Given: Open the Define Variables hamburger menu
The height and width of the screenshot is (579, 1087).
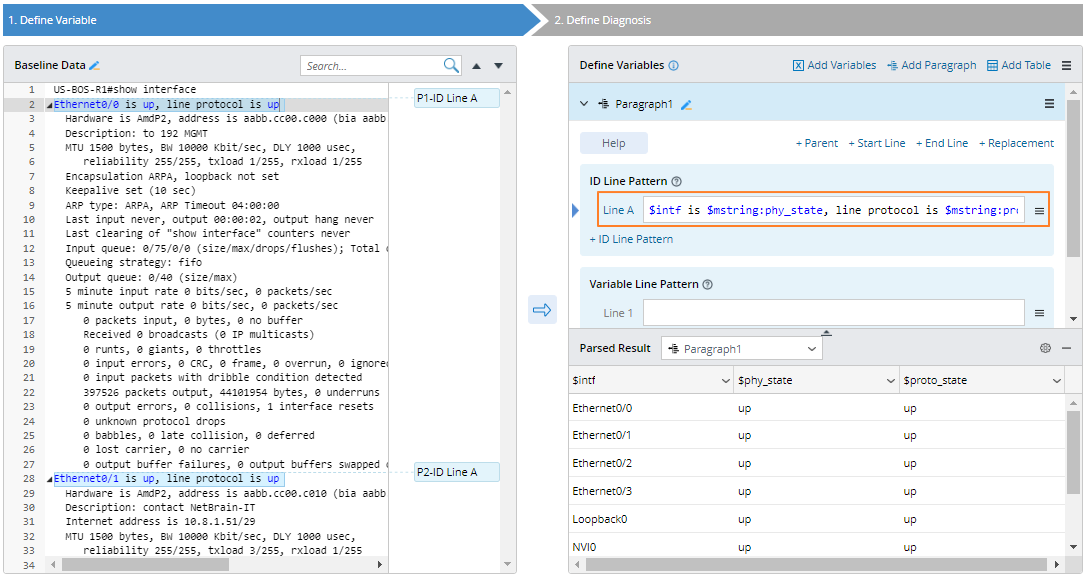Looking at the screenshot, I should pos(1066,65).
